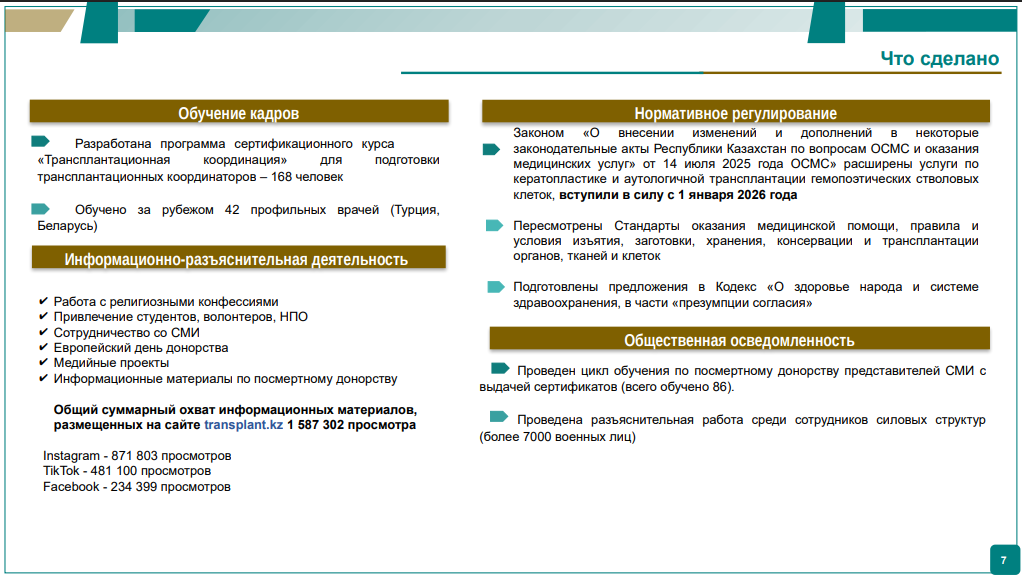Click the Instagram views statistic line
Image resolution: width=1022 pixels, height=577 pixels.
(x=137, y=456)
